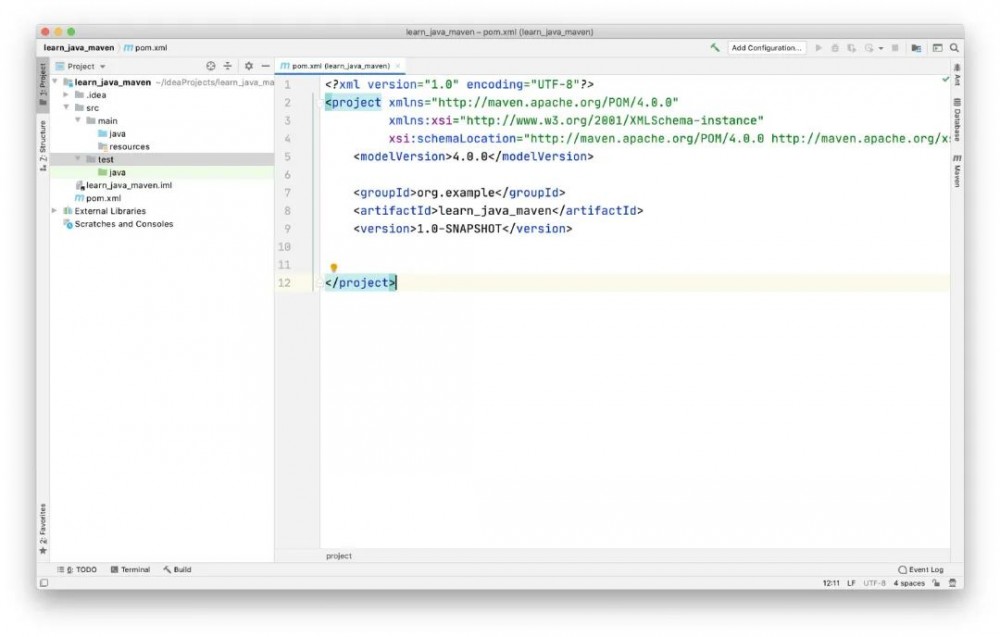Click the Add Configuration button
Image resolution: width=1000 pixels, height=637 pixels.
click(x=766, y=48)
